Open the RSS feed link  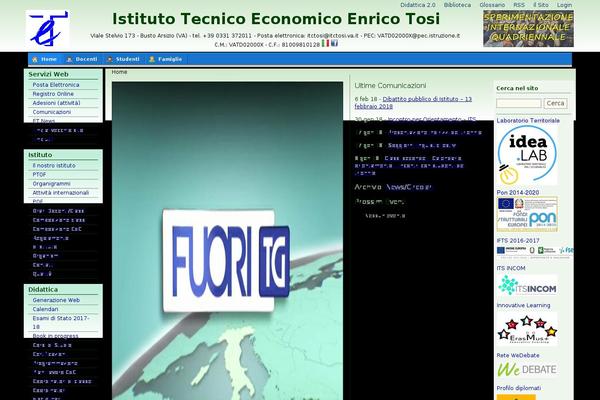click(x=519, y=5)
